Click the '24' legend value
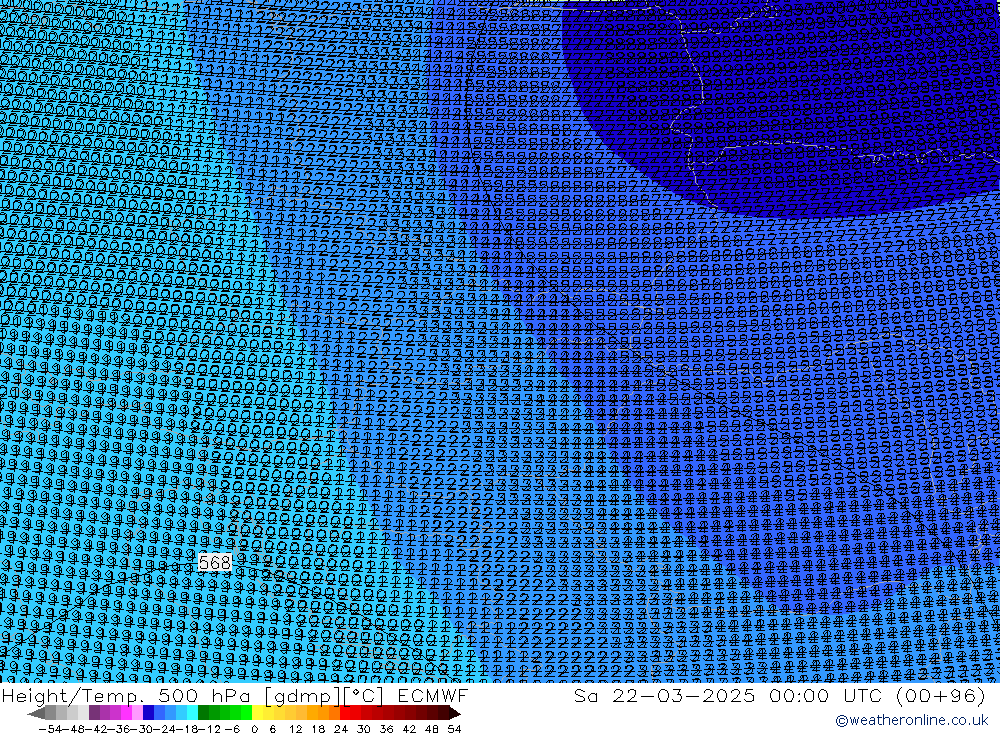 (x=341, y=728)
